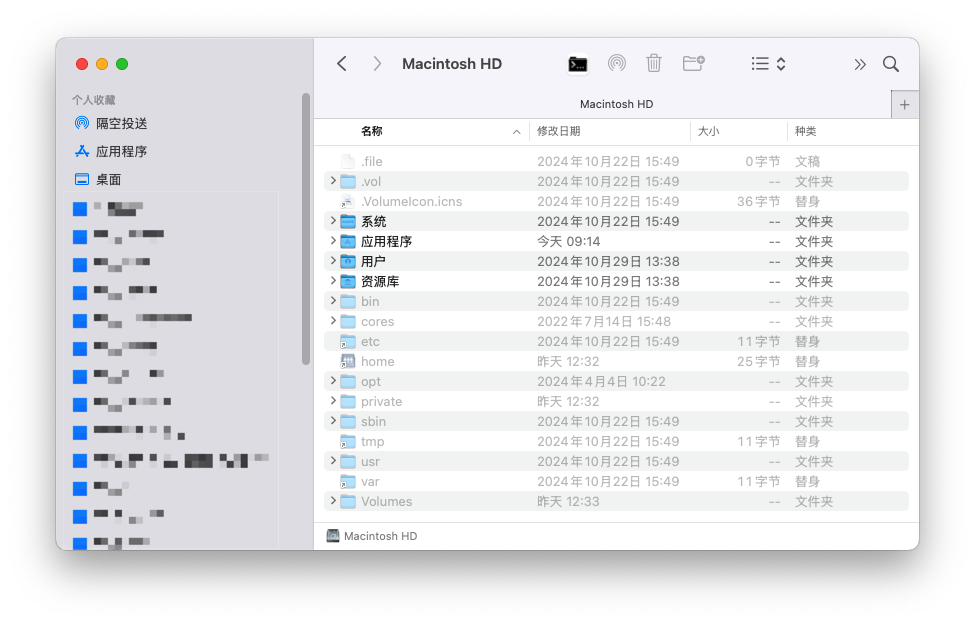Select the tmp alias icon
975x624 pixels.
coord(348,441)
